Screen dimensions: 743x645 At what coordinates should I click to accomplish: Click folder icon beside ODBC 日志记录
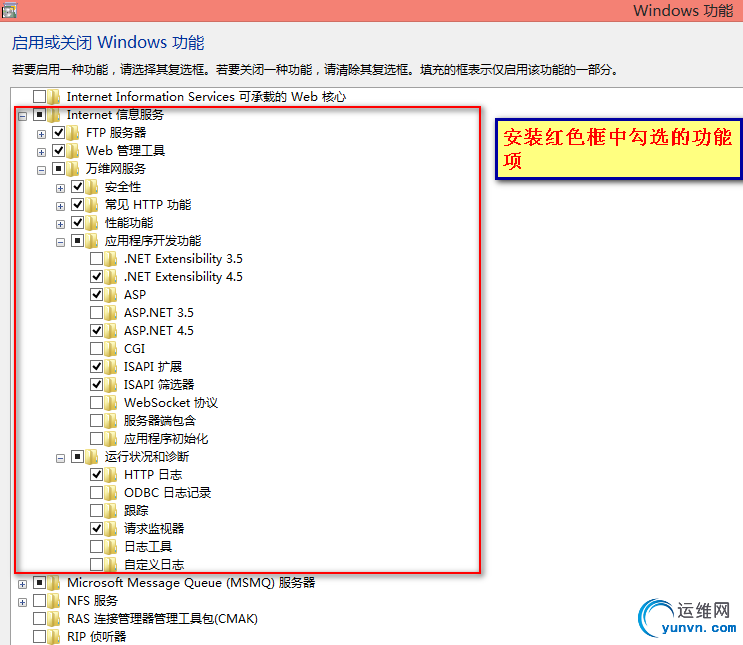pos(110,493)
